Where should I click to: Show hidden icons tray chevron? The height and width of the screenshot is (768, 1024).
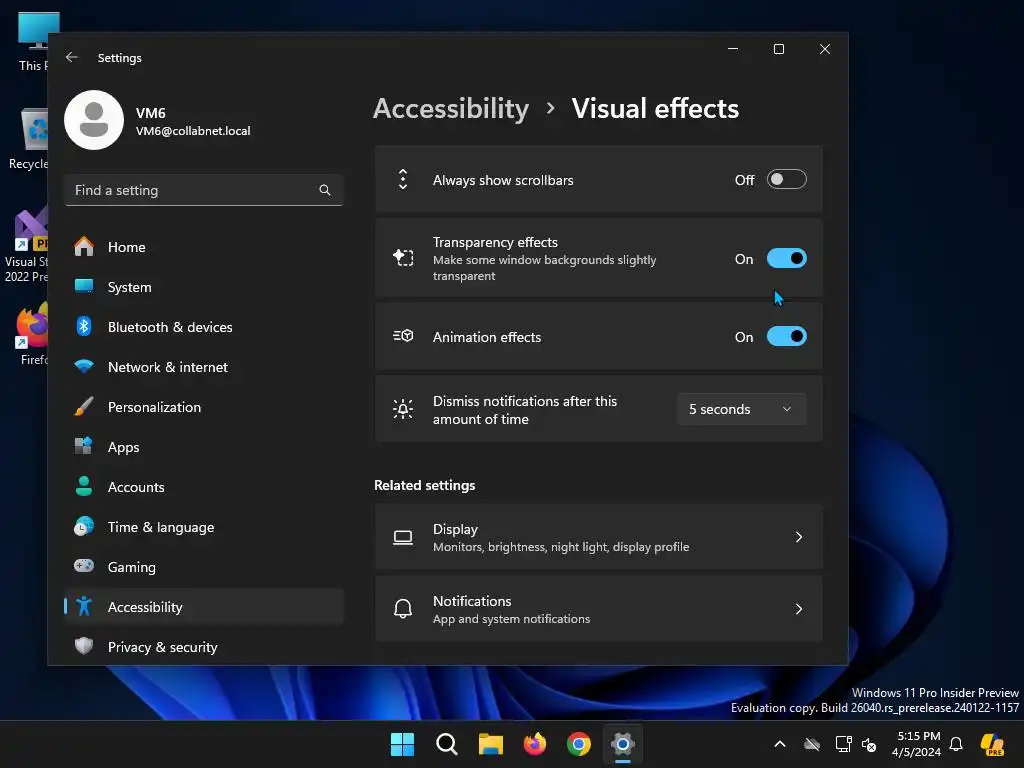[x=780, y=744]
